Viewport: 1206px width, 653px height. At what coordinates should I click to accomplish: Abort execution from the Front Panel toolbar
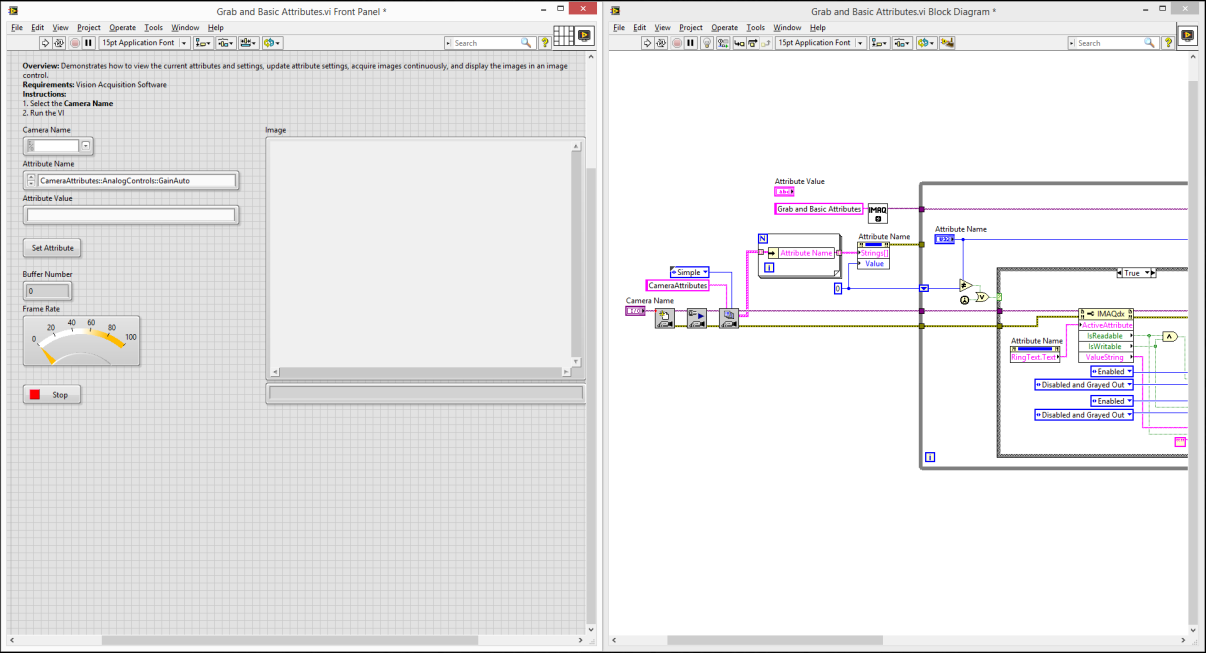pos(74,43)
